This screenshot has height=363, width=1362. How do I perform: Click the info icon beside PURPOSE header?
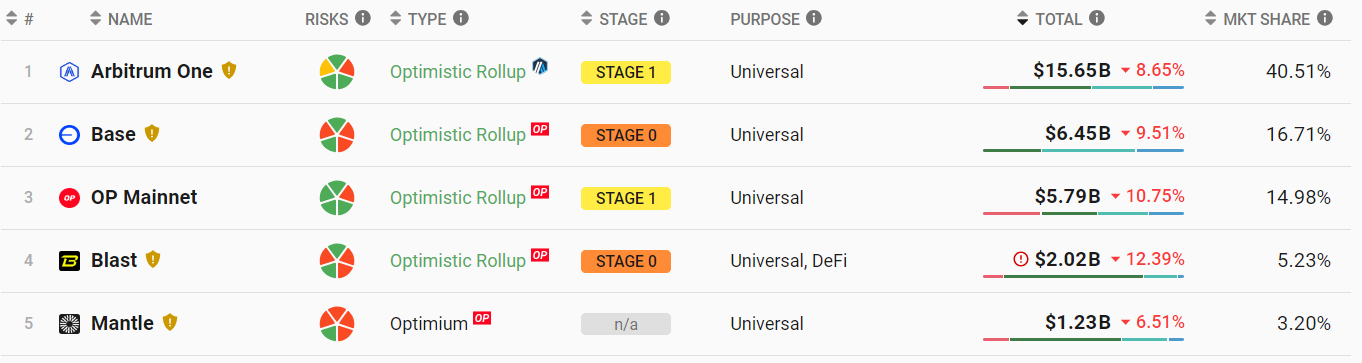814,18
